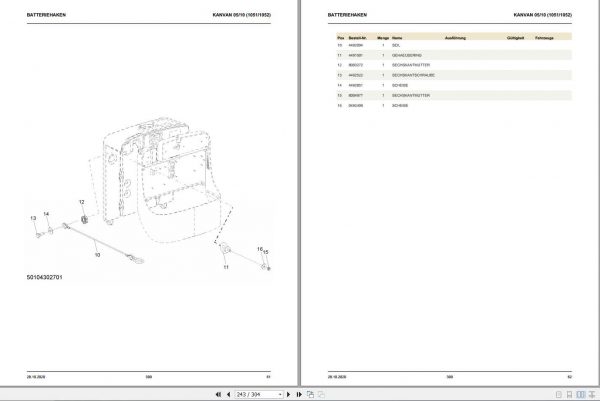Select the two-page view layout
Image resolution: width=600 pixels, height=401 pixels.
coord(581,394)
